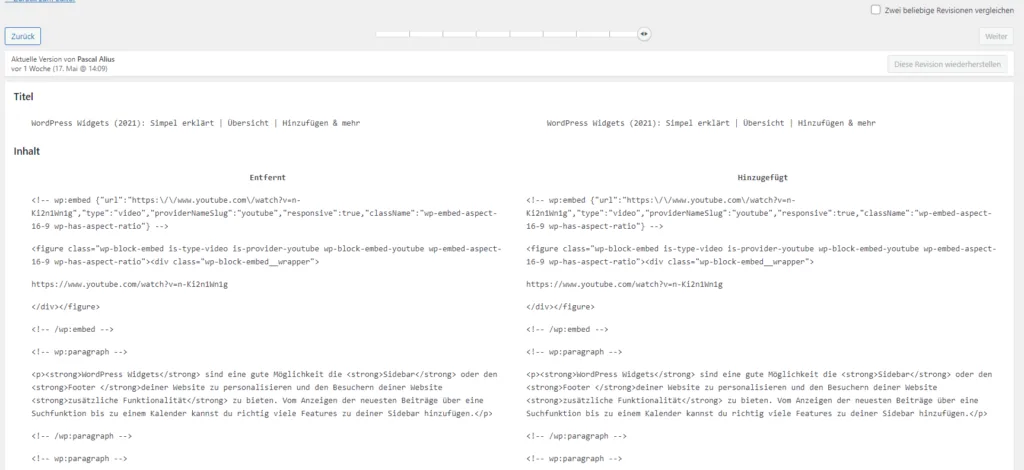Click '<!-- /wp:paragraph -->' in the Entfernt column
The width and height of the screenshot is (1024, 470).
(82, 435)
